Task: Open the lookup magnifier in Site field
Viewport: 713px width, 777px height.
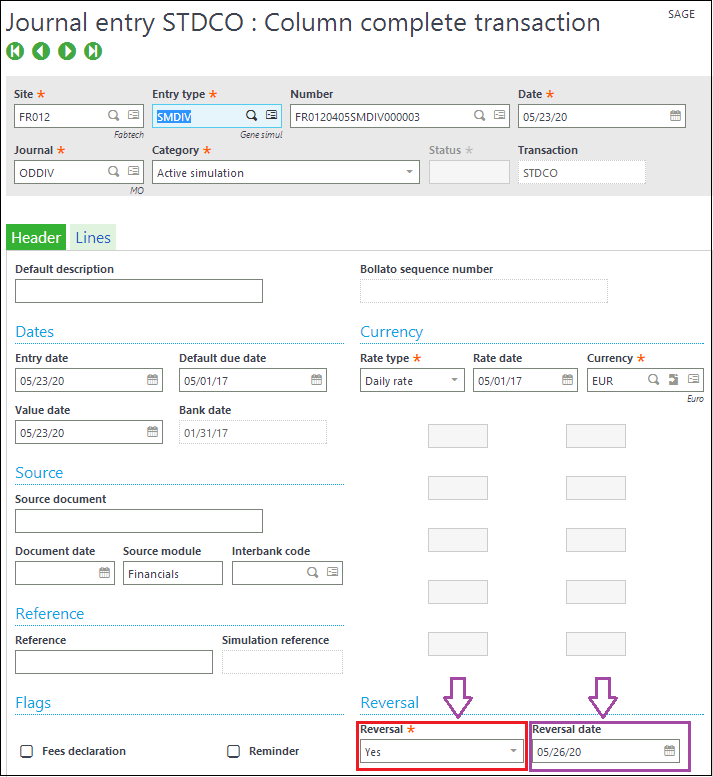Action: tap(113, 115)
